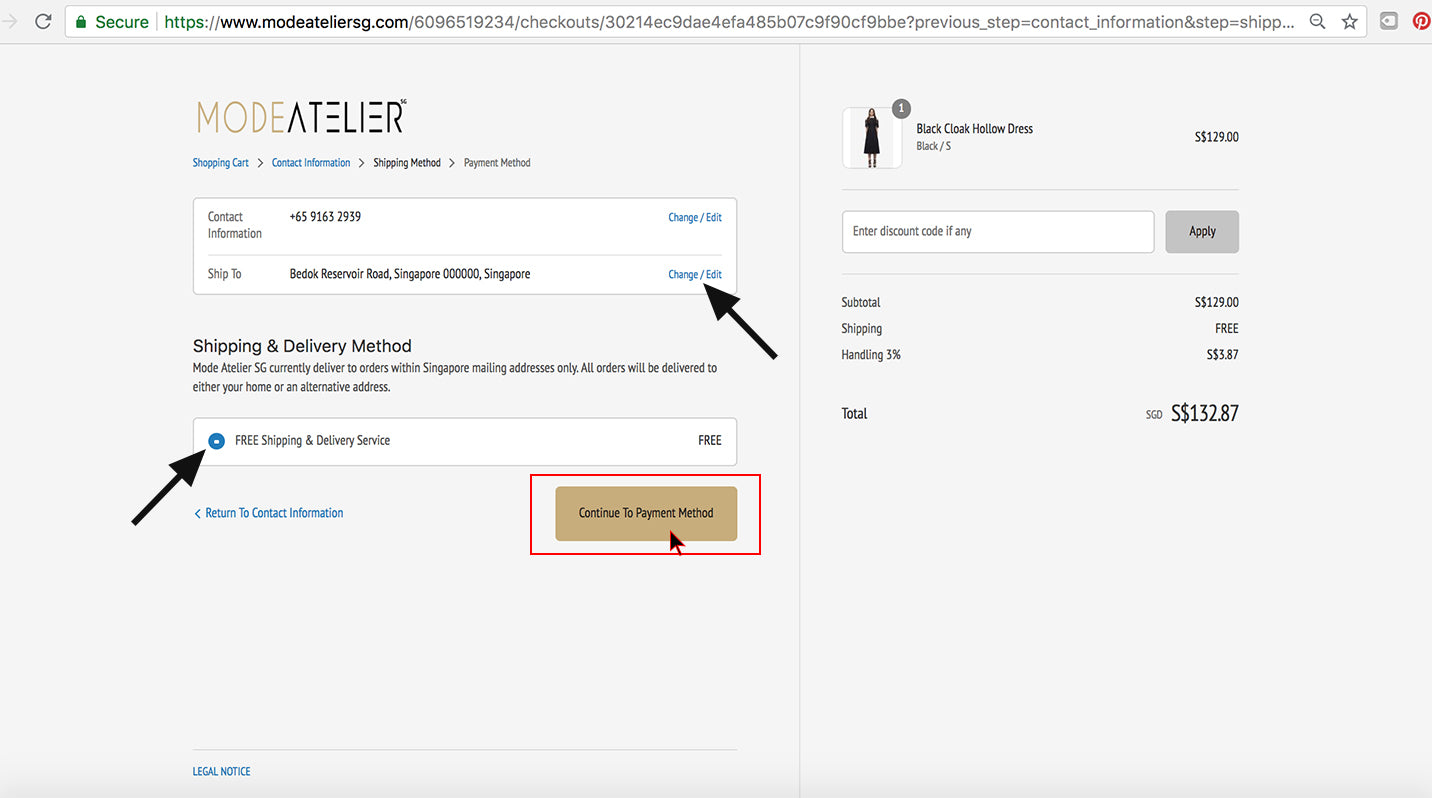
Task: Reload the page with the browser refresh icon
Action: (43, 21)
